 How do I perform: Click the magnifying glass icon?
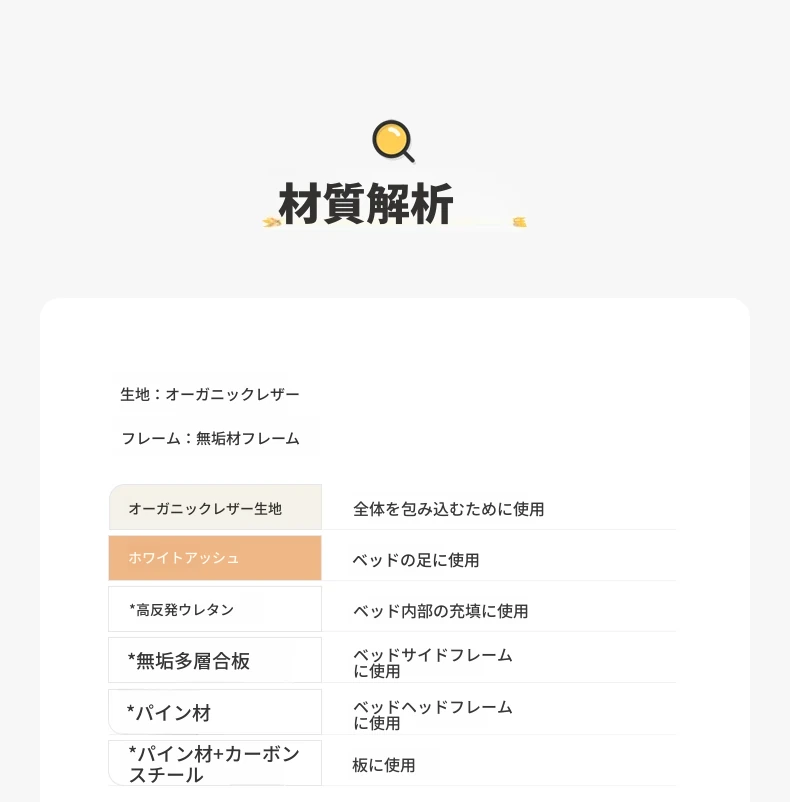click(x=393, y=141)
